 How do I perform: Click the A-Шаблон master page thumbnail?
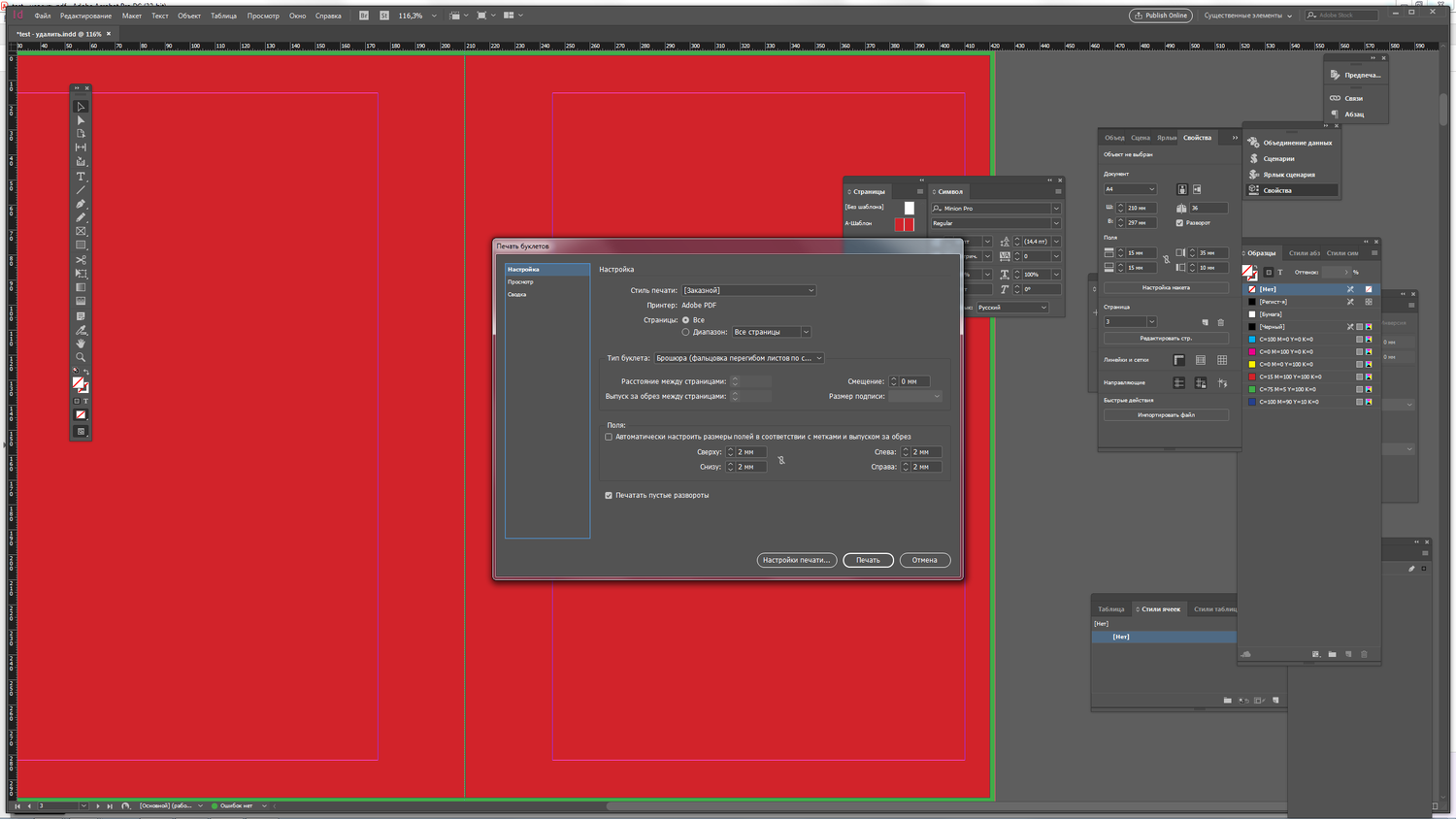904,224
